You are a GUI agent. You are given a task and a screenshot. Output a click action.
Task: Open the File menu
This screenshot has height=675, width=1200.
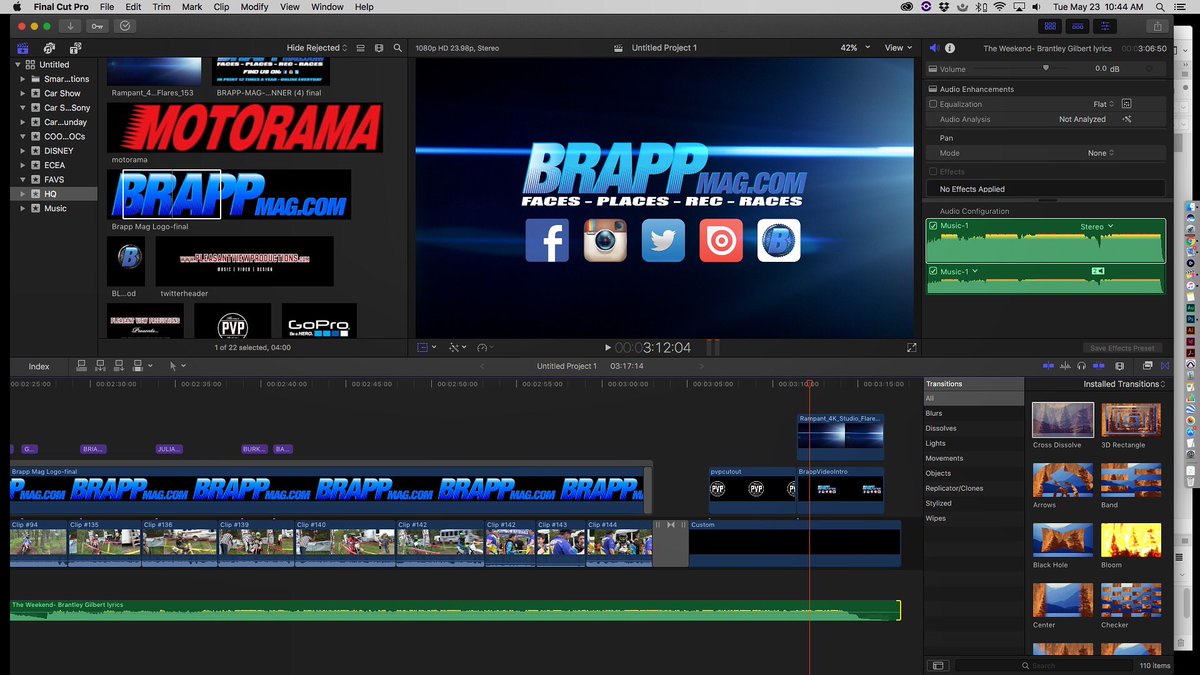(x=107, y=7)
